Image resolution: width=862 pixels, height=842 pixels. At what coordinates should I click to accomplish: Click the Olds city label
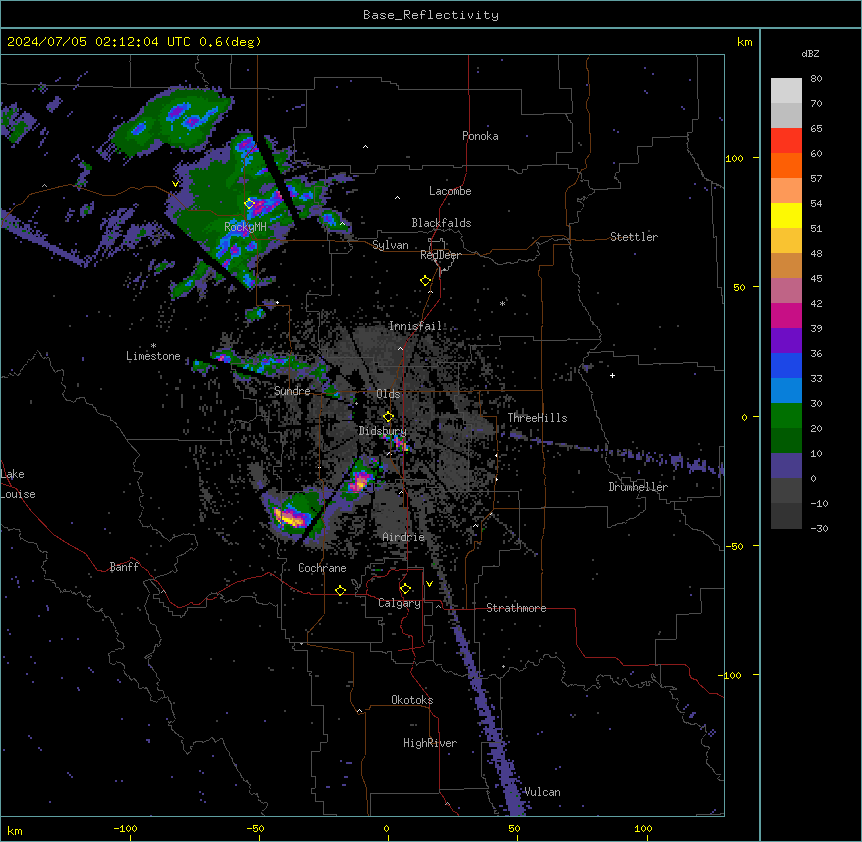388,394
